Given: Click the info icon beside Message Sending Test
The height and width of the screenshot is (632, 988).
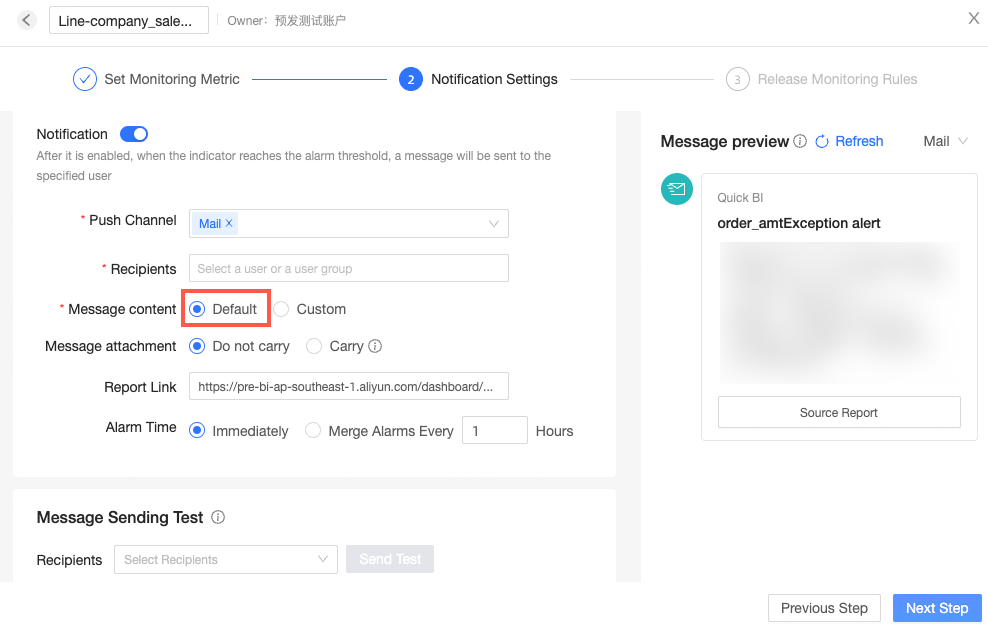Looking at the screenshot, I should pos(219,518).
